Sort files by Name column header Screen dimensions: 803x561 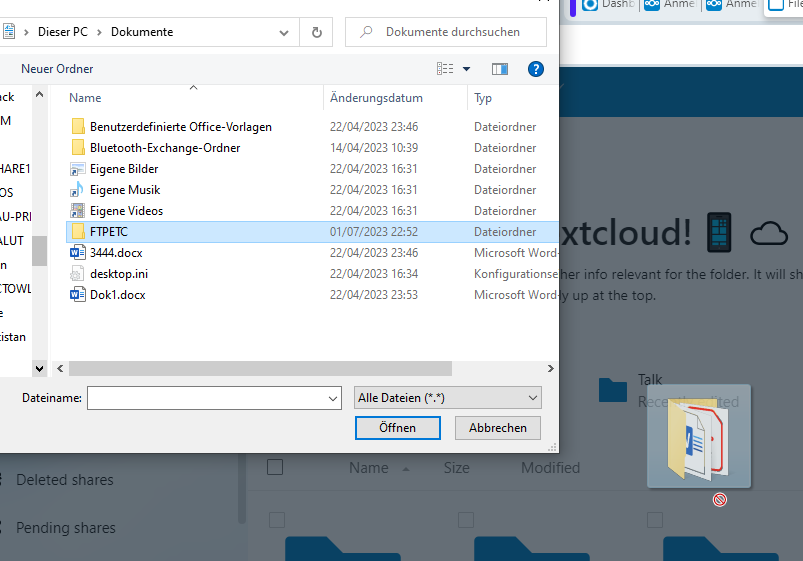pos(85,98)
